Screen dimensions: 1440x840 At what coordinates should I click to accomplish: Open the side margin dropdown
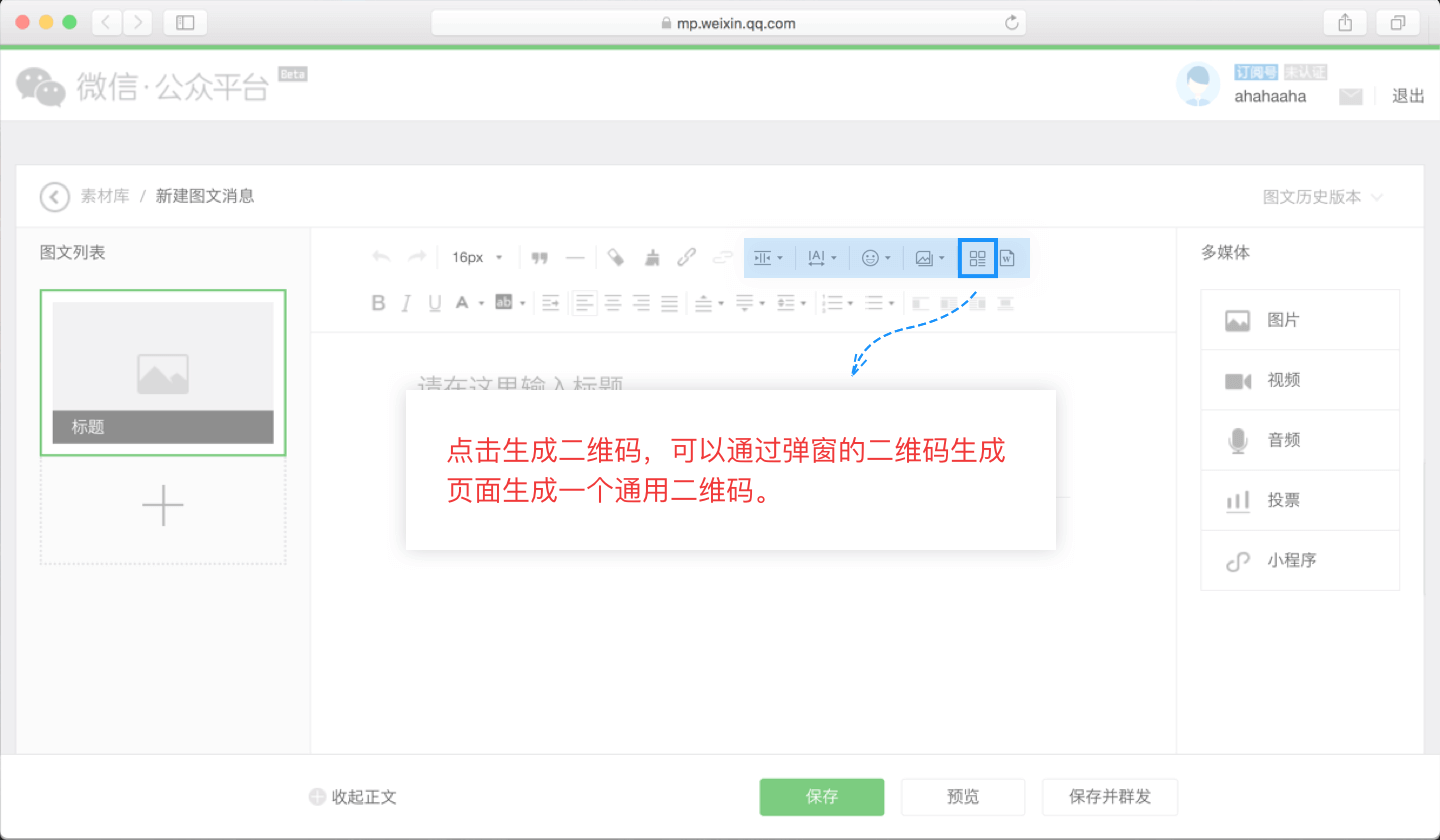[768, 258]
